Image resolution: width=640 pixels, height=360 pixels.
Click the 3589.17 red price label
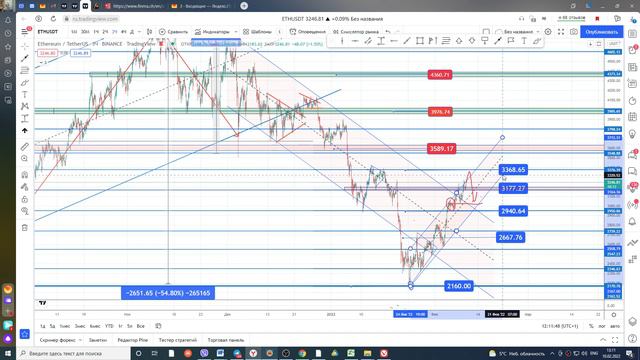[x=442, y=149]
